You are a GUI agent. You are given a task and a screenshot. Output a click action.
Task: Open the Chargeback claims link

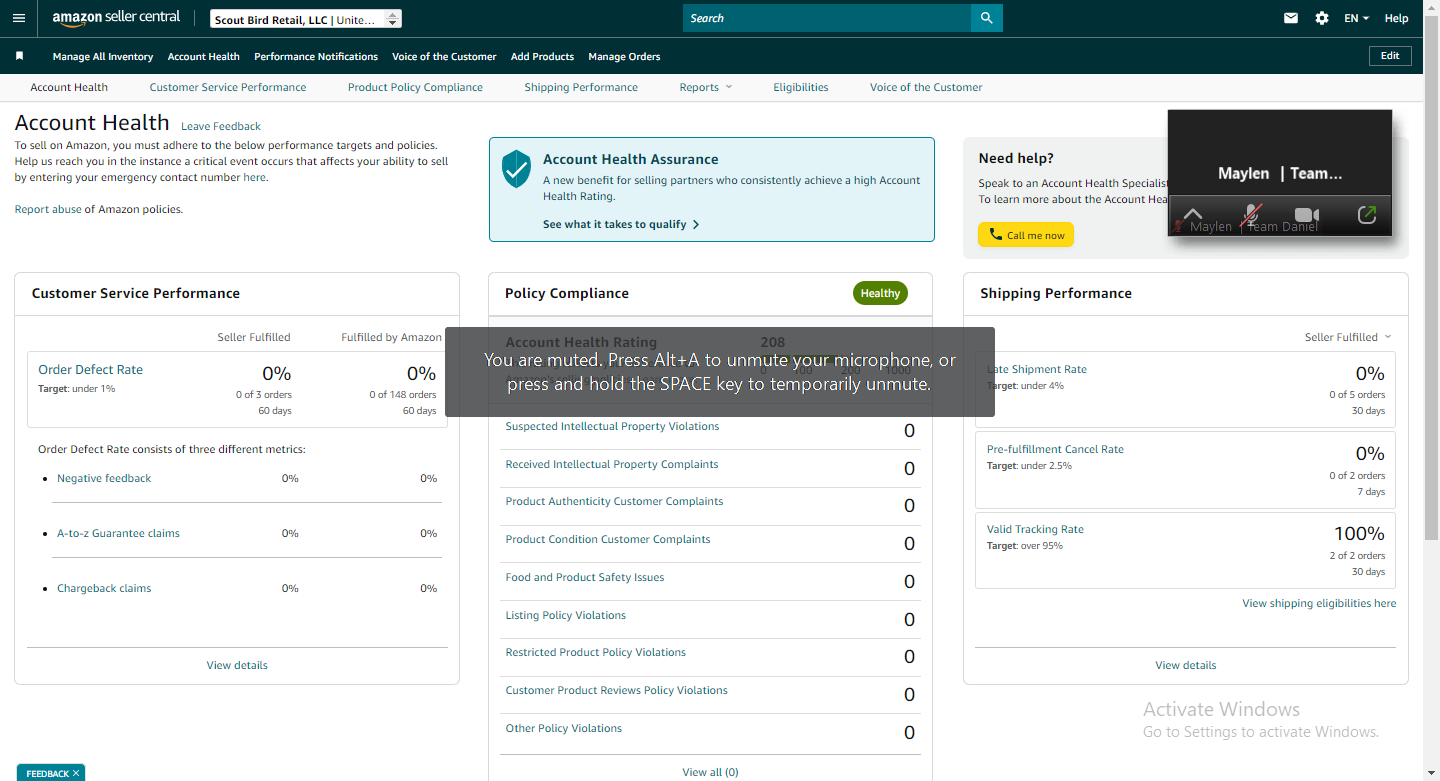(x=104, y=588)
